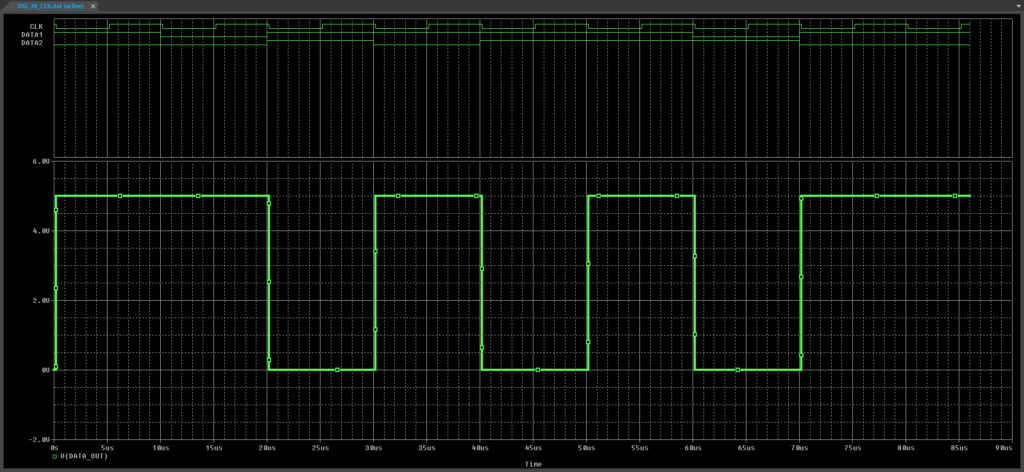The height and width of the screenshot is (472, 1024).
Task: Click the 2.0V y-axis label
Action: pos(40,300)
